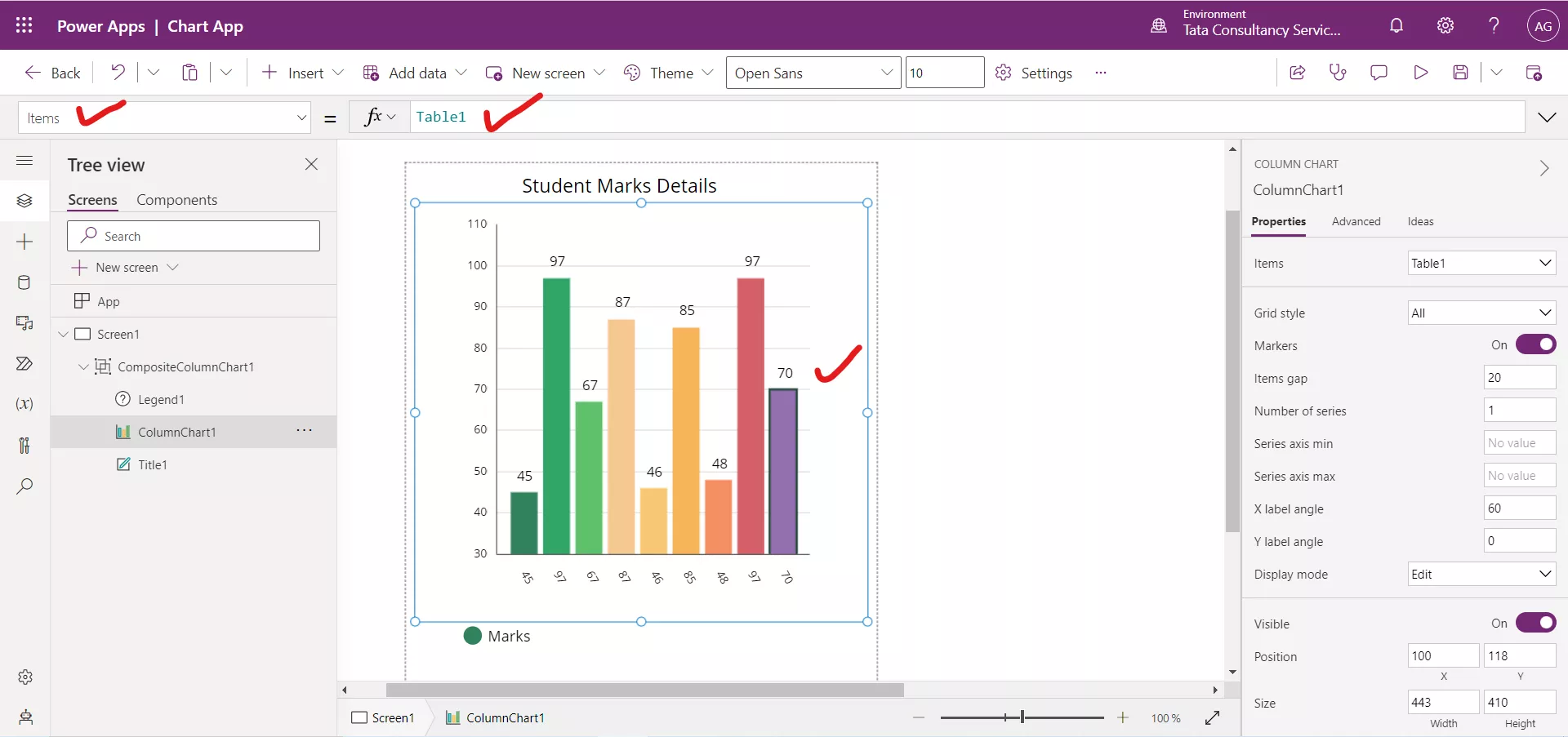This screenshot has width=1568, height=737.
Task: Open the Media panel from left sidebar
Action: point(24,323)
